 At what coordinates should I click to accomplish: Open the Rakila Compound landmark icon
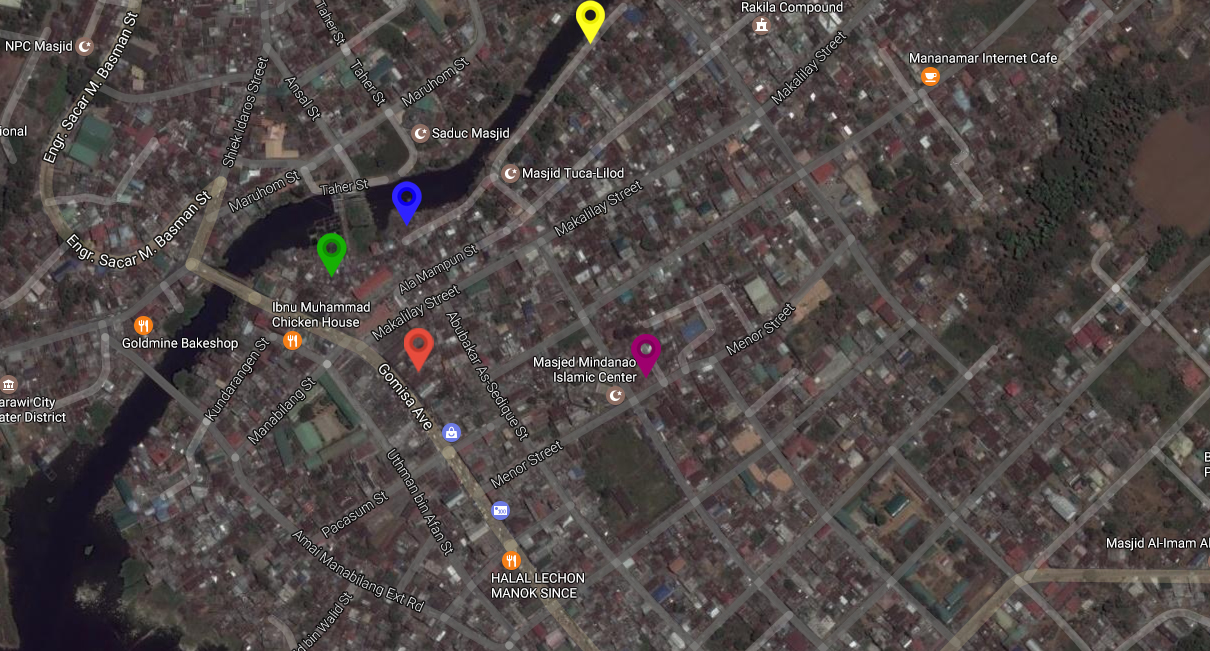762,25
